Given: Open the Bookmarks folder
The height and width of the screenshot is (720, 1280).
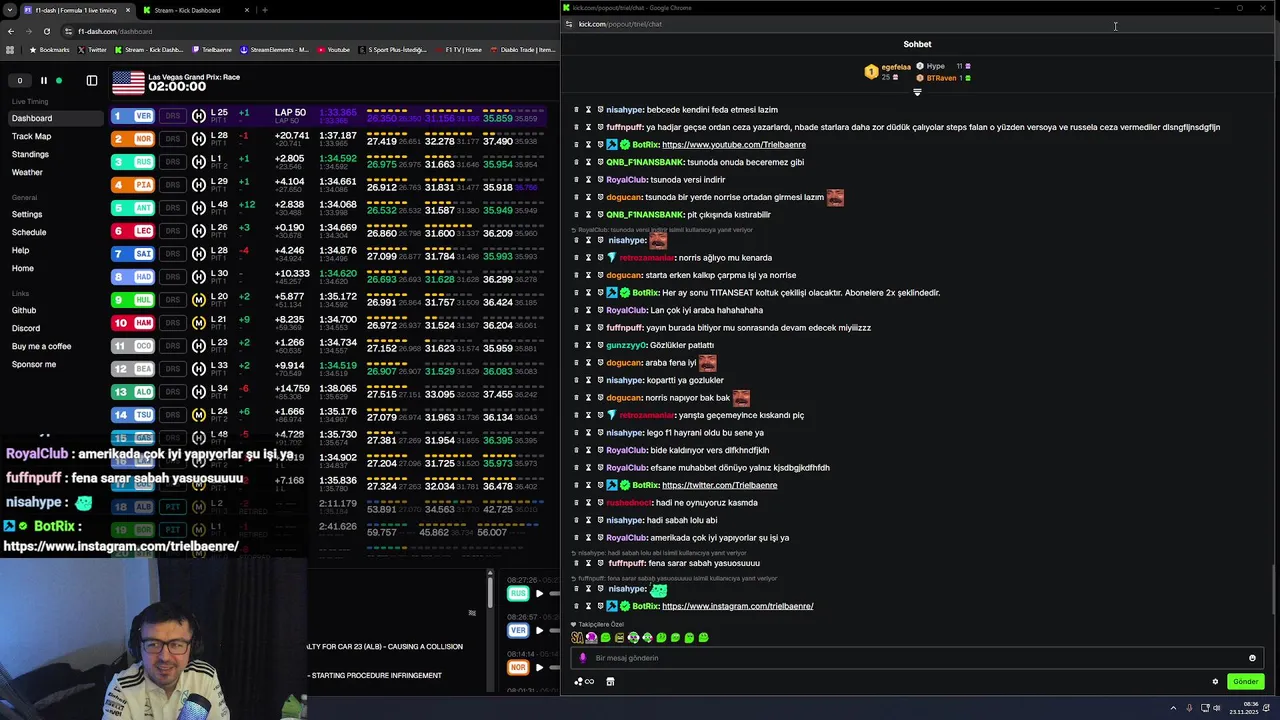Looking at the screenshot, I should pyautogui.click(x=50, y=49).
